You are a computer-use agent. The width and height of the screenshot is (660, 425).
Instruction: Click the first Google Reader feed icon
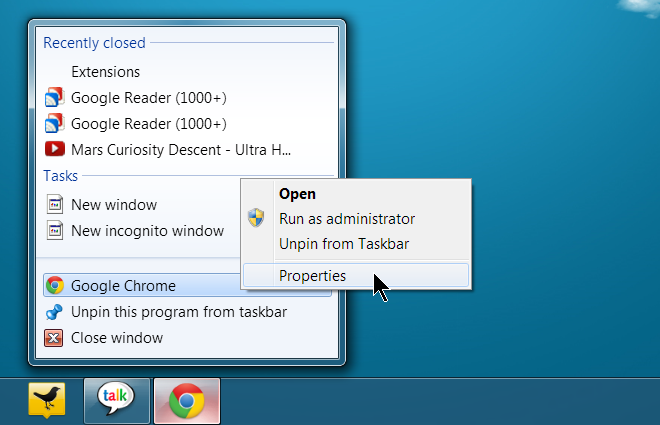pyautogui.click(x=55, y=98)
